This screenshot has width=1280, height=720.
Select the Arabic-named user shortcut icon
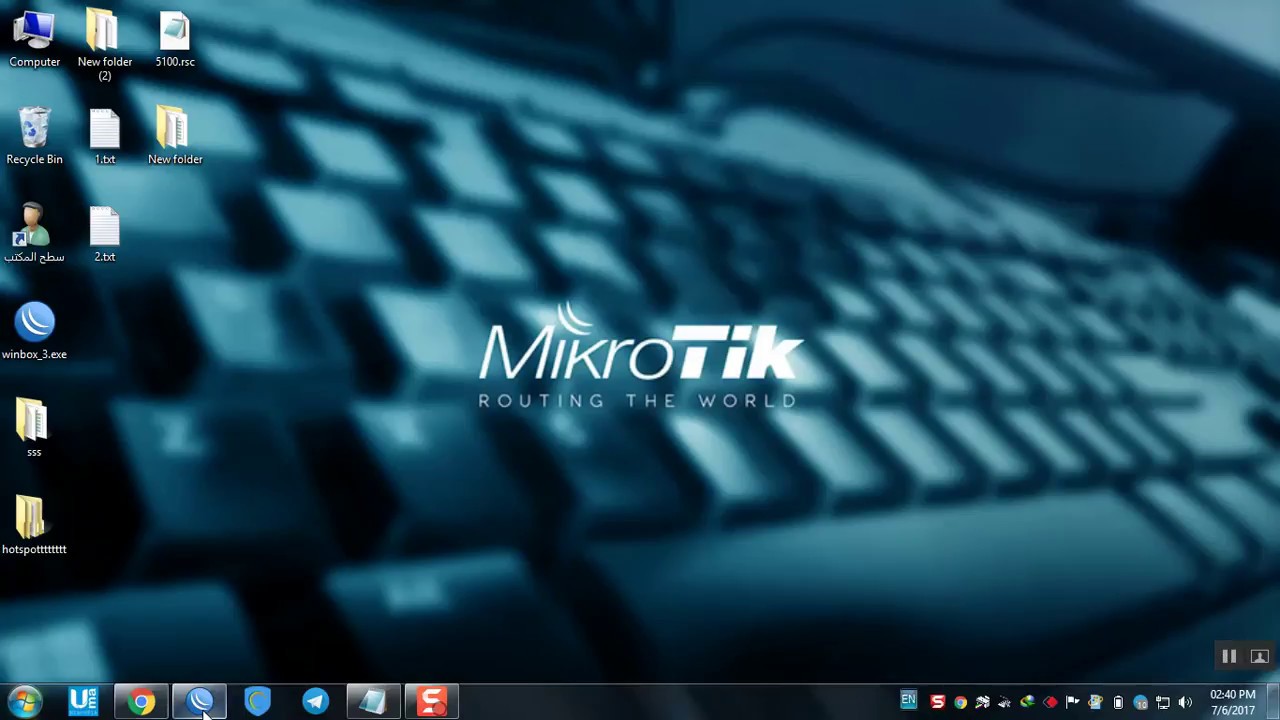[34, 234]
